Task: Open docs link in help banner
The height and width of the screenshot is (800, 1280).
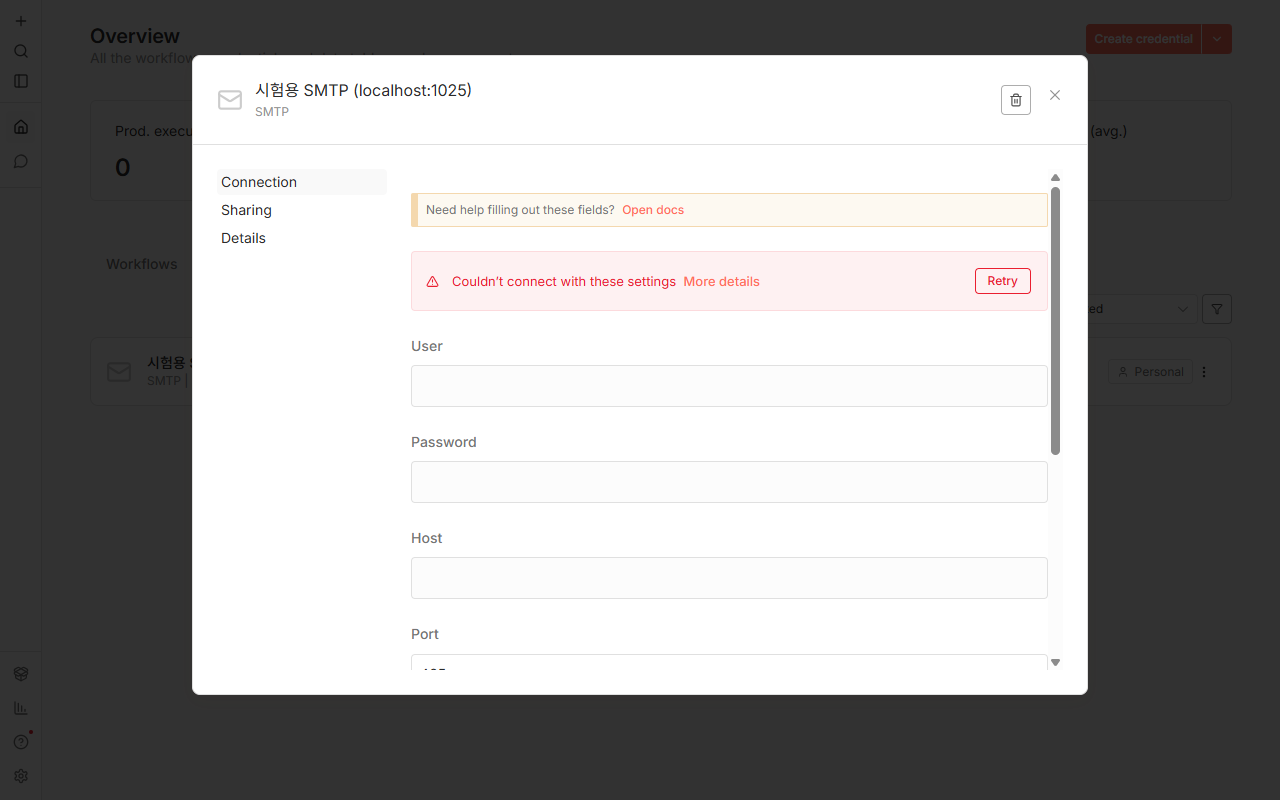Action: tap(653, 210)
